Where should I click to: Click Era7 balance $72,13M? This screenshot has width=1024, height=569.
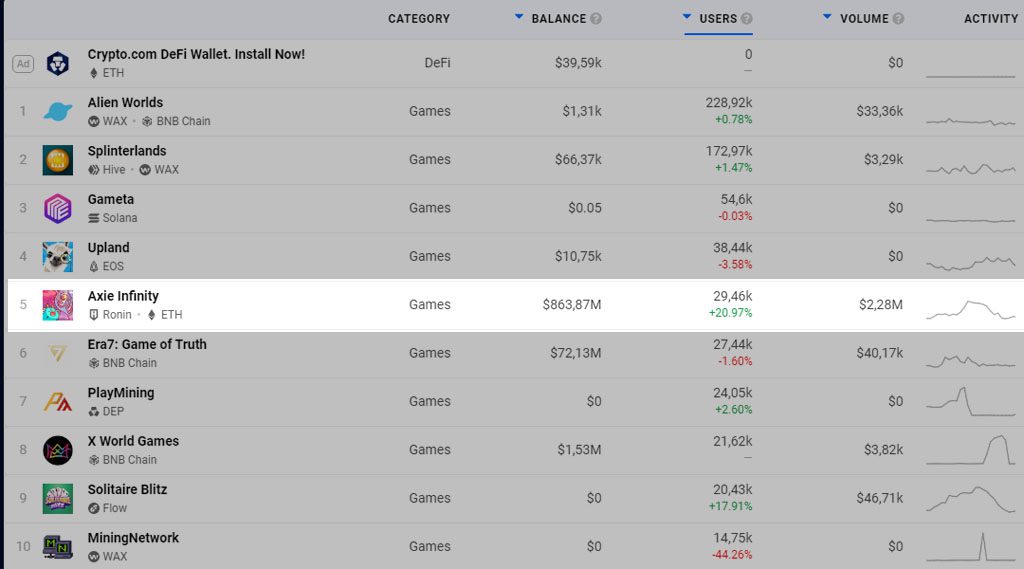[575, 353]
